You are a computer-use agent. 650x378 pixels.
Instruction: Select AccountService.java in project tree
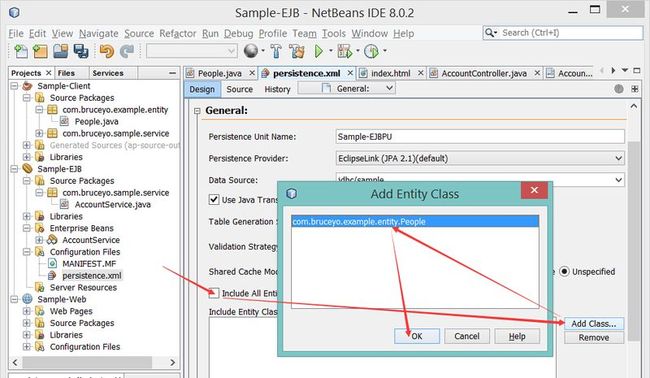112,204
